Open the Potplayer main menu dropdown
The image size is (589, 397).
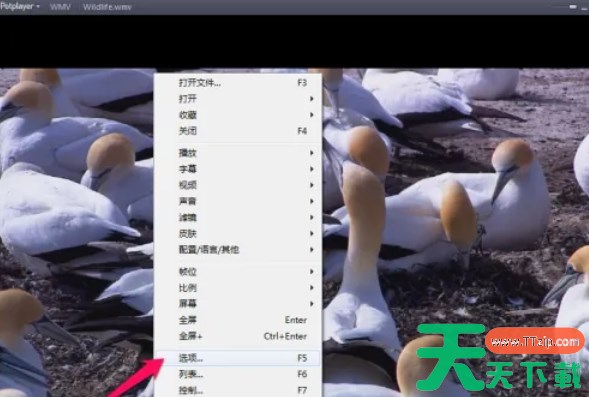pyautogui.click(x=20, y=7)
